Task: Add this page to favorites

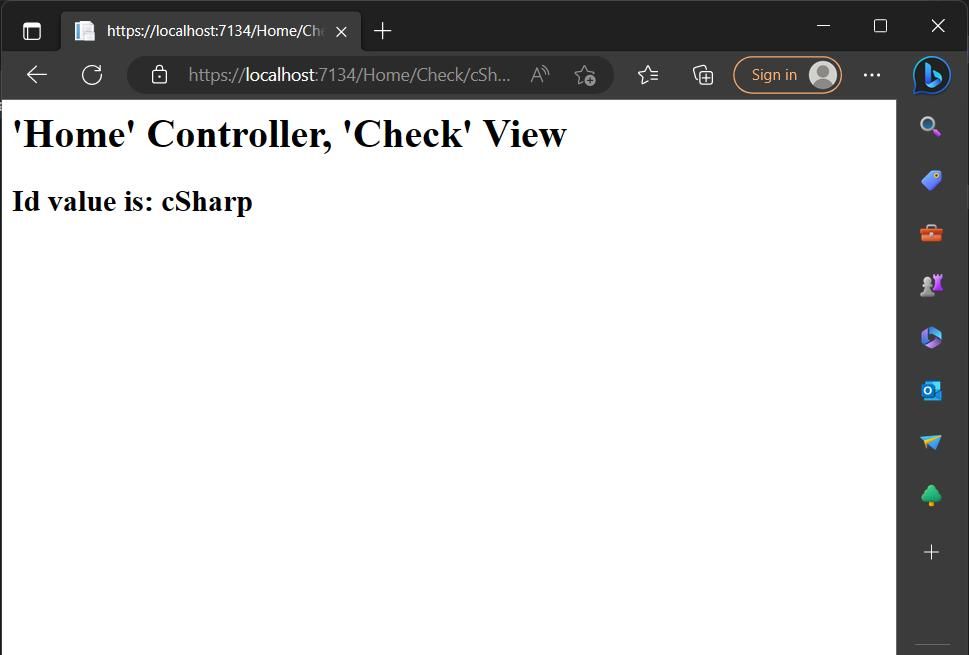Action: tap(585, 74)
